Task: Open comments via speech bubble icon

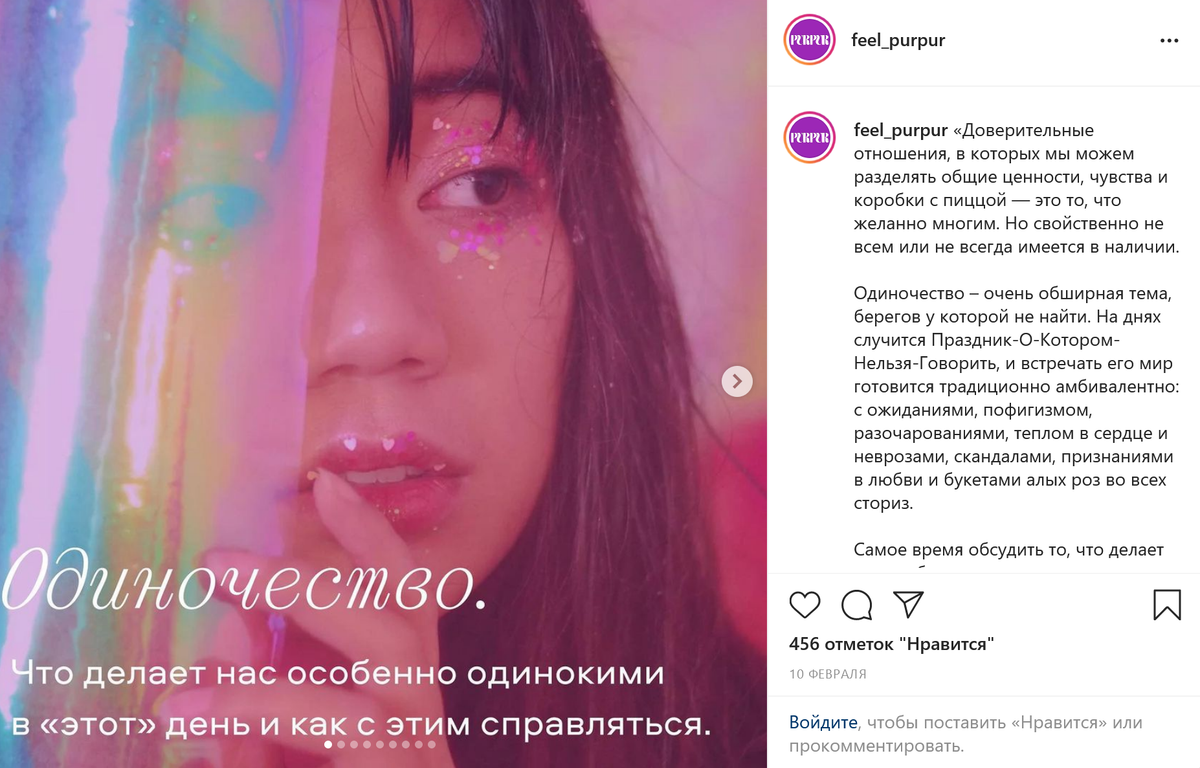Action: coord(857,604)
